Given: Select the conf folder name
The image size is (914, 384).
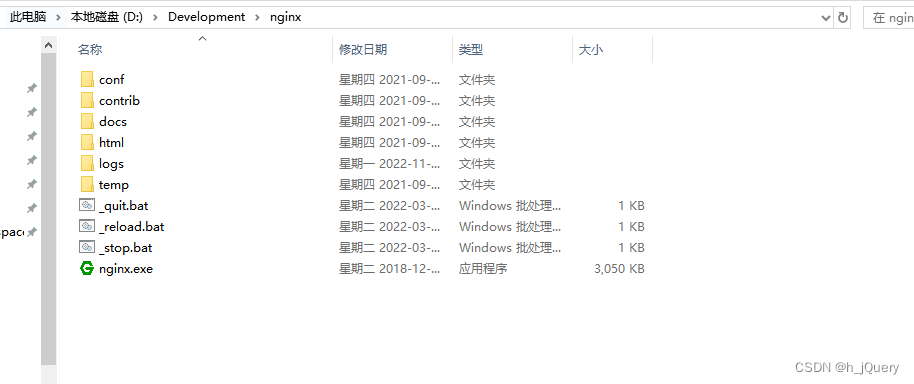Looking at the screenshot, I should tap(111, 80).
